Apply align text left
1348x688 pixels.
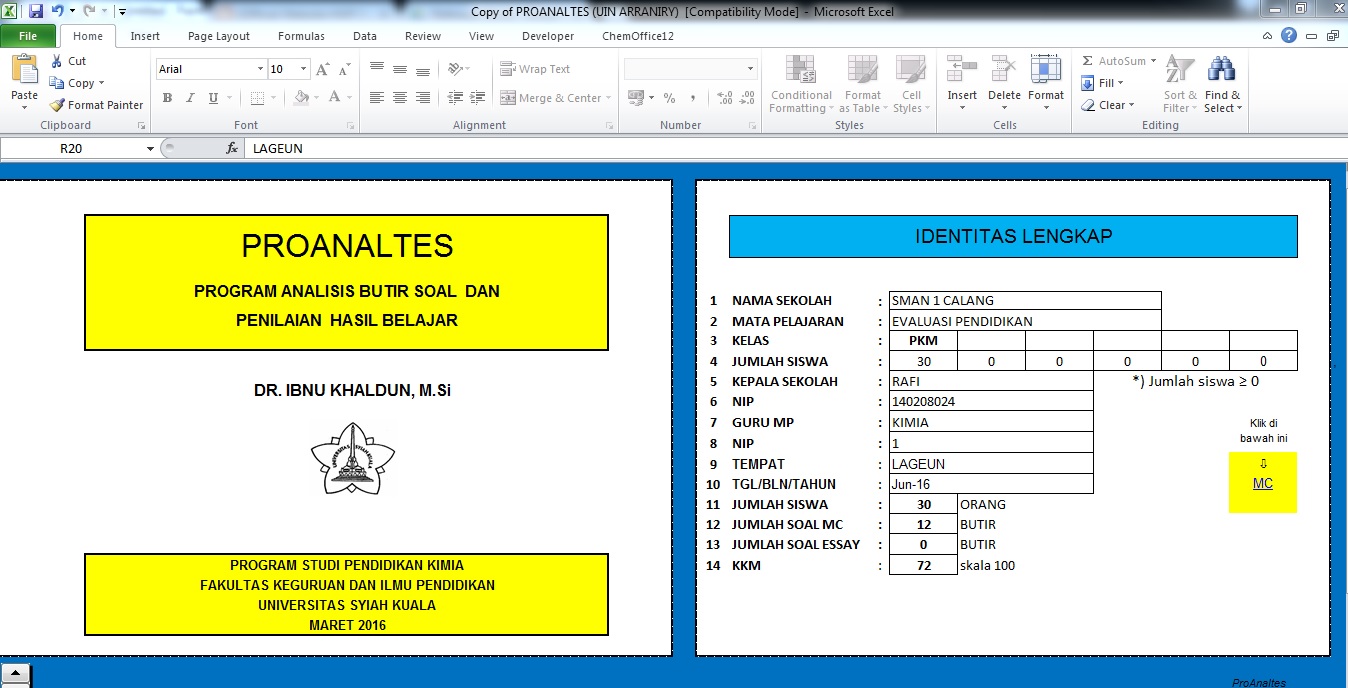377,98
